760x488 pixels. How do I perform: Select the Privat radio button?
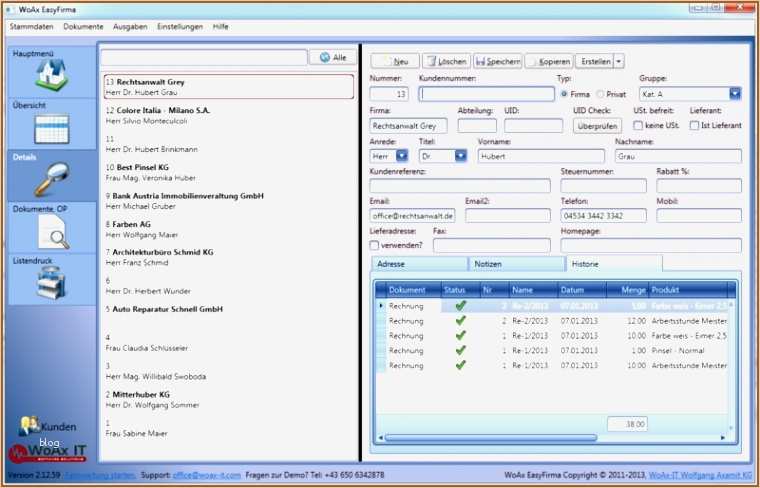[x=600, y=94]
